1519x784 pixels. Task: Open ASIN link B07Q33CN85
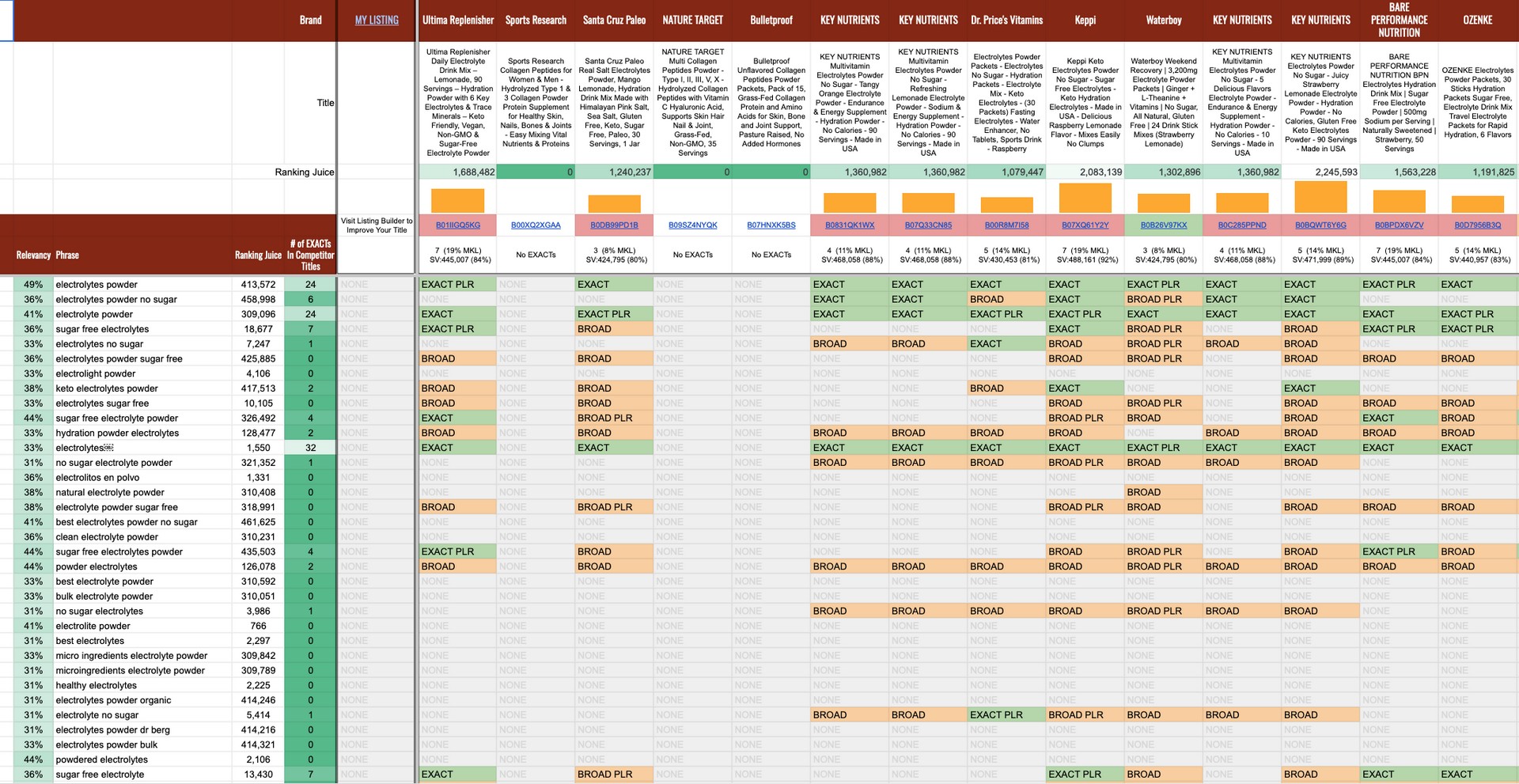tap(928, 225)
